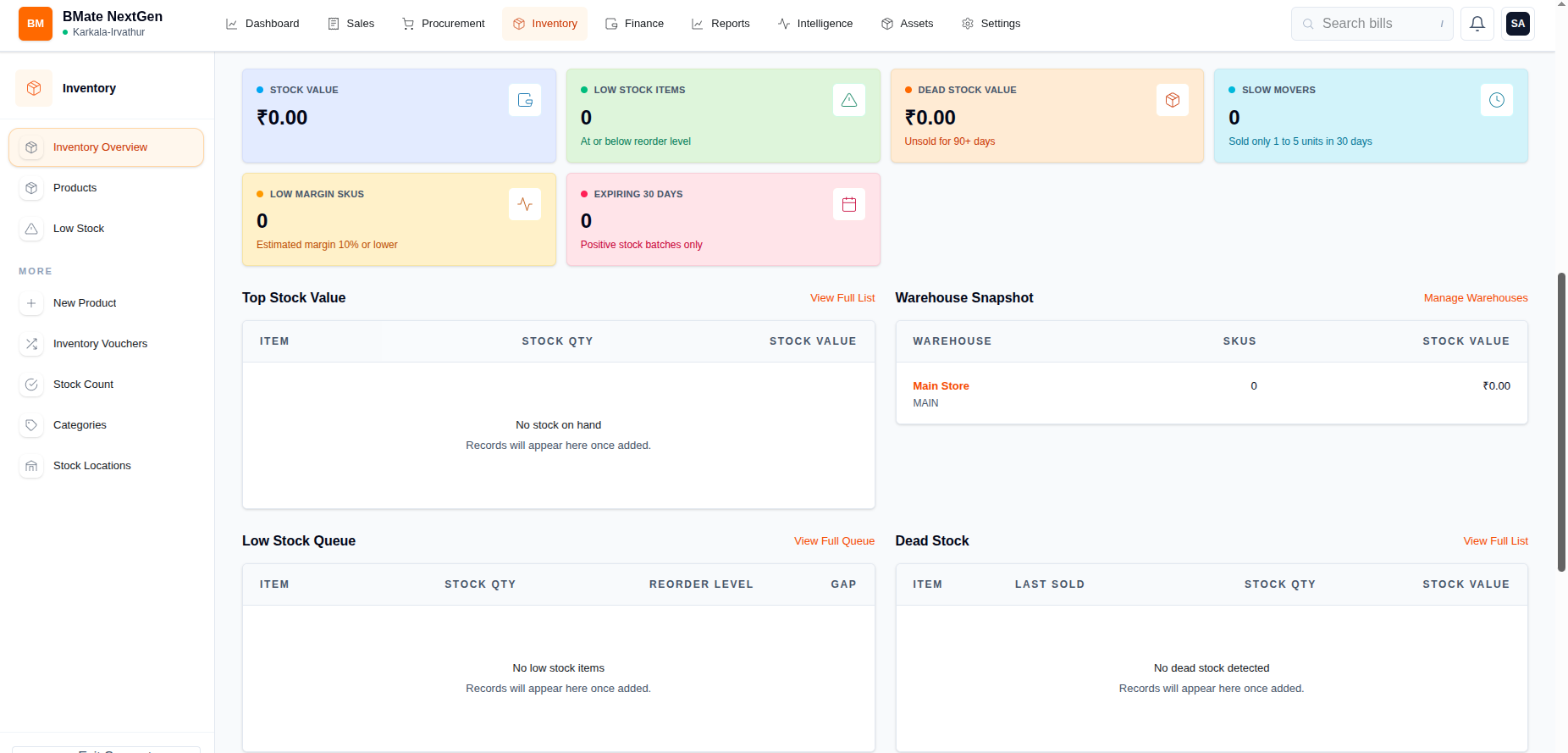Viewport: 1568px width, 753px height.
Task: Click the GAP column header
Action: 843,584
